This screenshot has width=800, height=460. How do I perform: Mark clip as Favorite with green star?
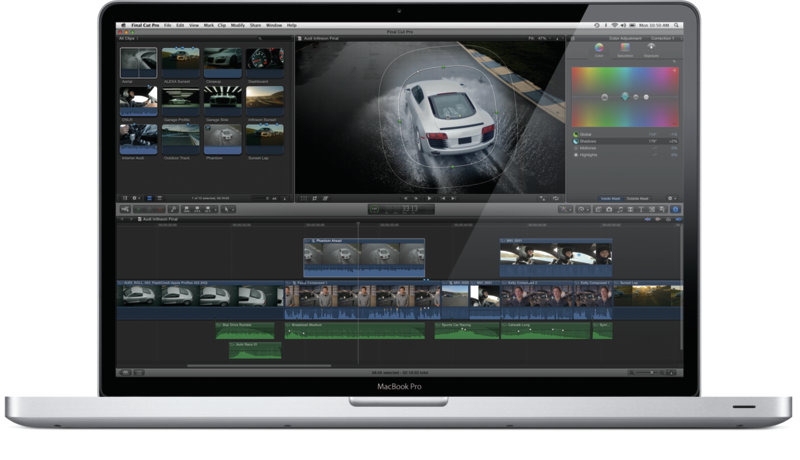tap(139, 209)
